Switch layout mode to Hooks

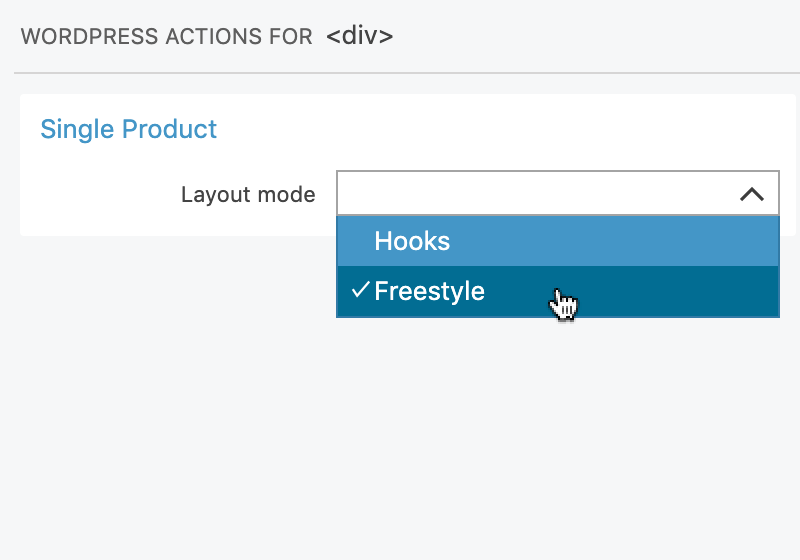point(558,241)
